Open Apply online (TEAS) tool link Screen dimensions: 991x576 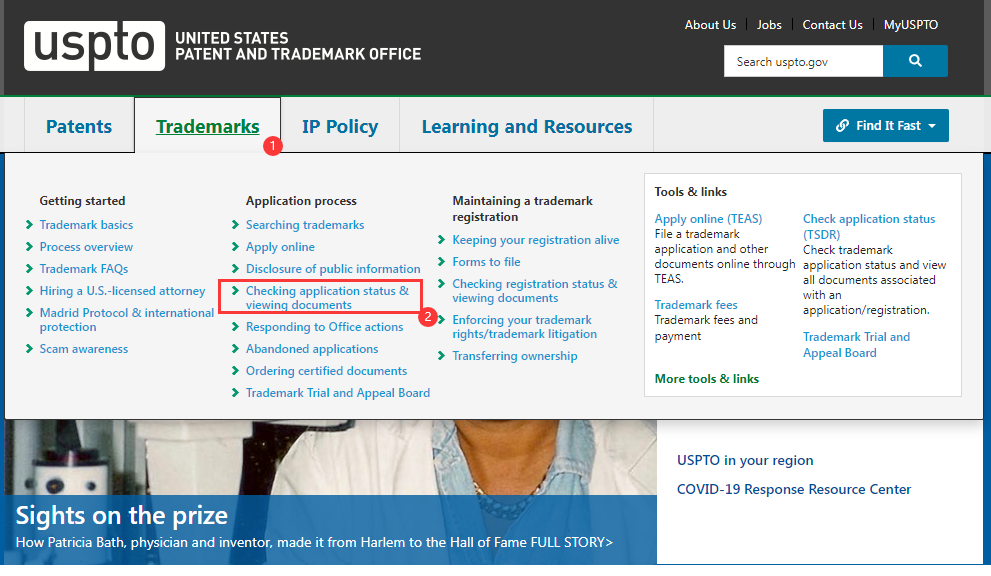click(x=708, y=219)
